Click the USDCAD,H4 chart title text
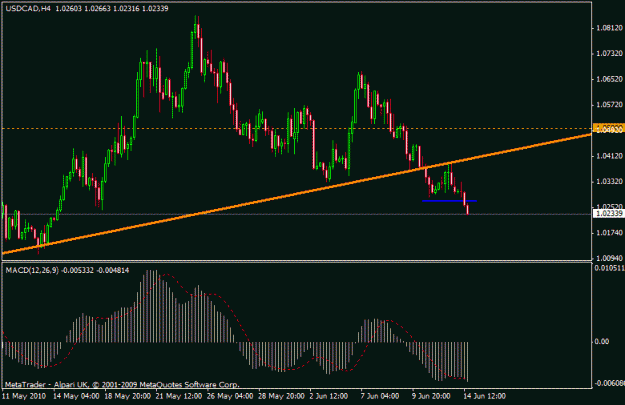Image resolution: width=625 pixels, height=405 pixels. coord(28,8)
